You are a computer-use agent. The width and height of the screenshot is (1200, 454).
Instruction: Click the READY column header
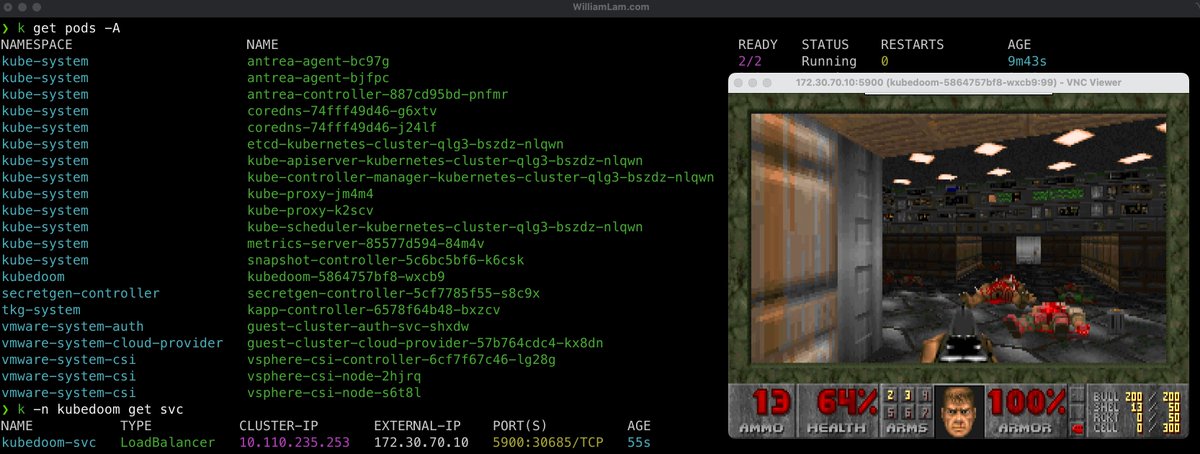(758, 45)
